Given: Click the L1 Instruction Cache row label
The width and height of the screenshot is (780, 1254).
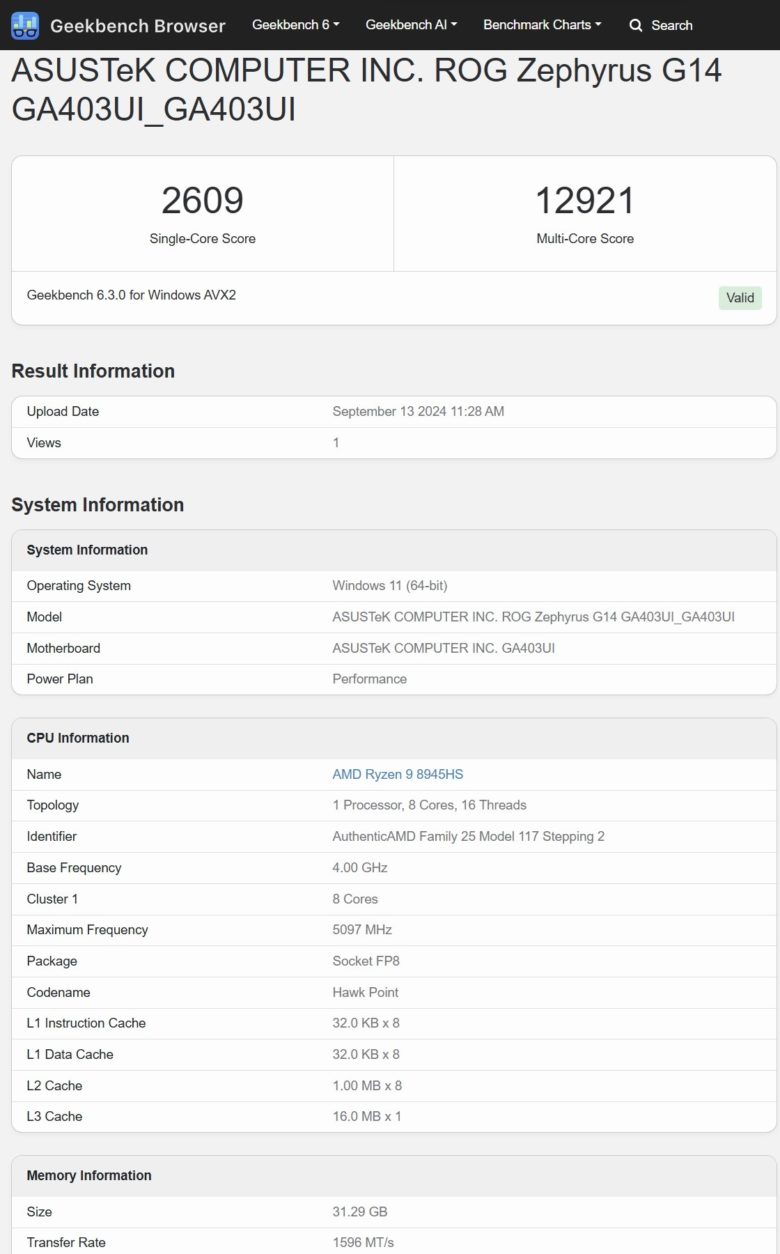Looking at the screenshot, I should pyautogui.click(x=86, y=1023).
